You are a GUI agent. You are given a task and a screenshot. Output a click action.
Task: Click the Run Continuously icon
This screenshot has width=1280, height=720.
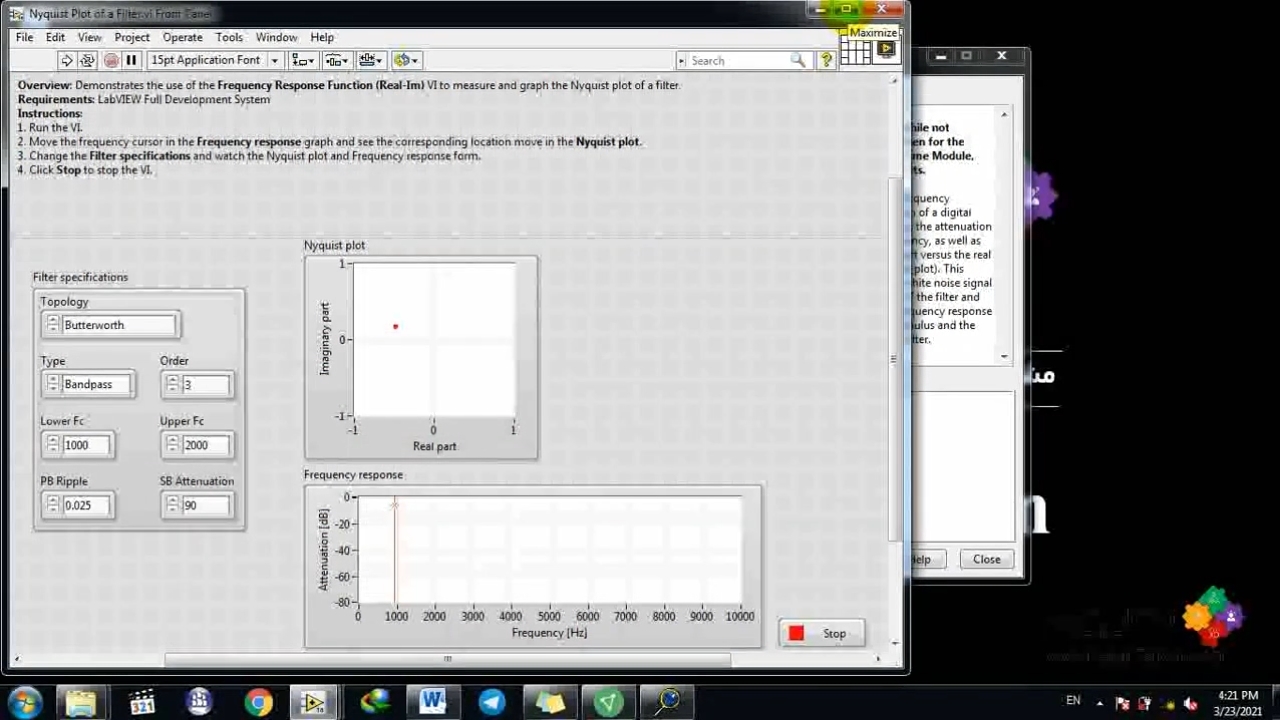point(87,60)
